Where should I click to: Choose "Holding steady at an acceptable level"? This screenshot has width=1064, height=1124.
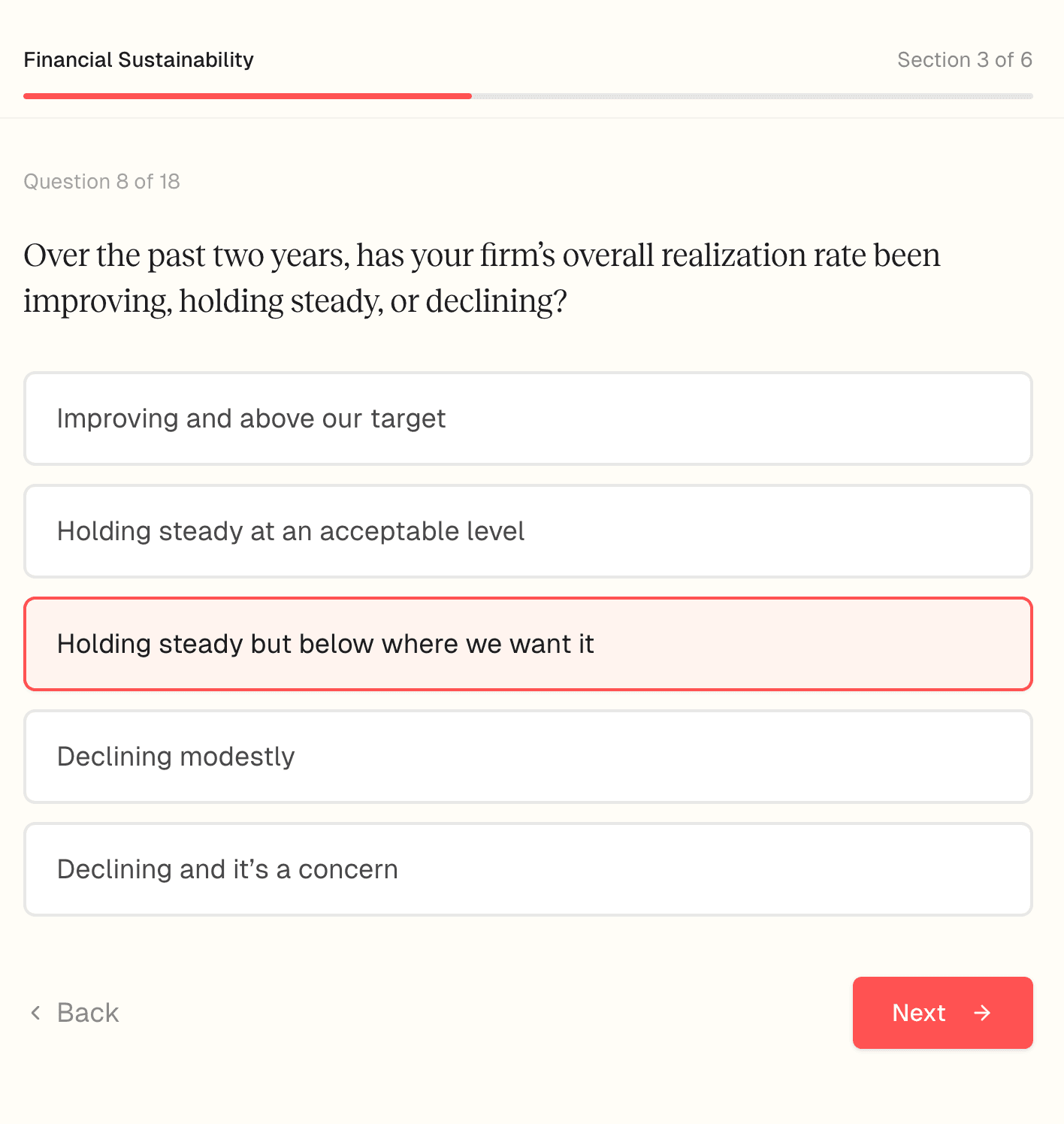tap(527, 531)
